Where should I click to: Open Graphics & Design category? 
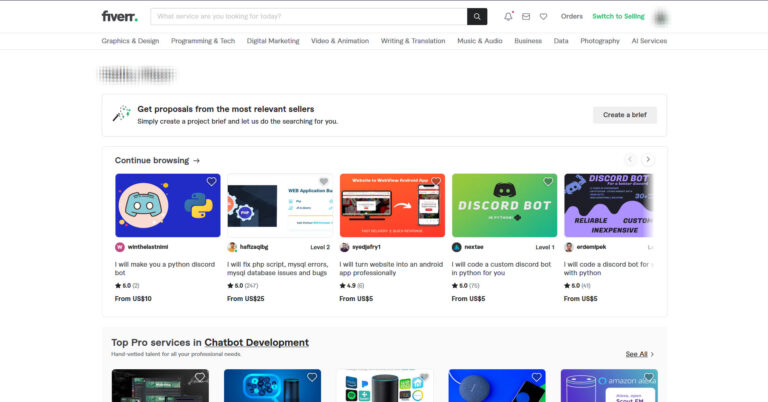tap(130, 41)
